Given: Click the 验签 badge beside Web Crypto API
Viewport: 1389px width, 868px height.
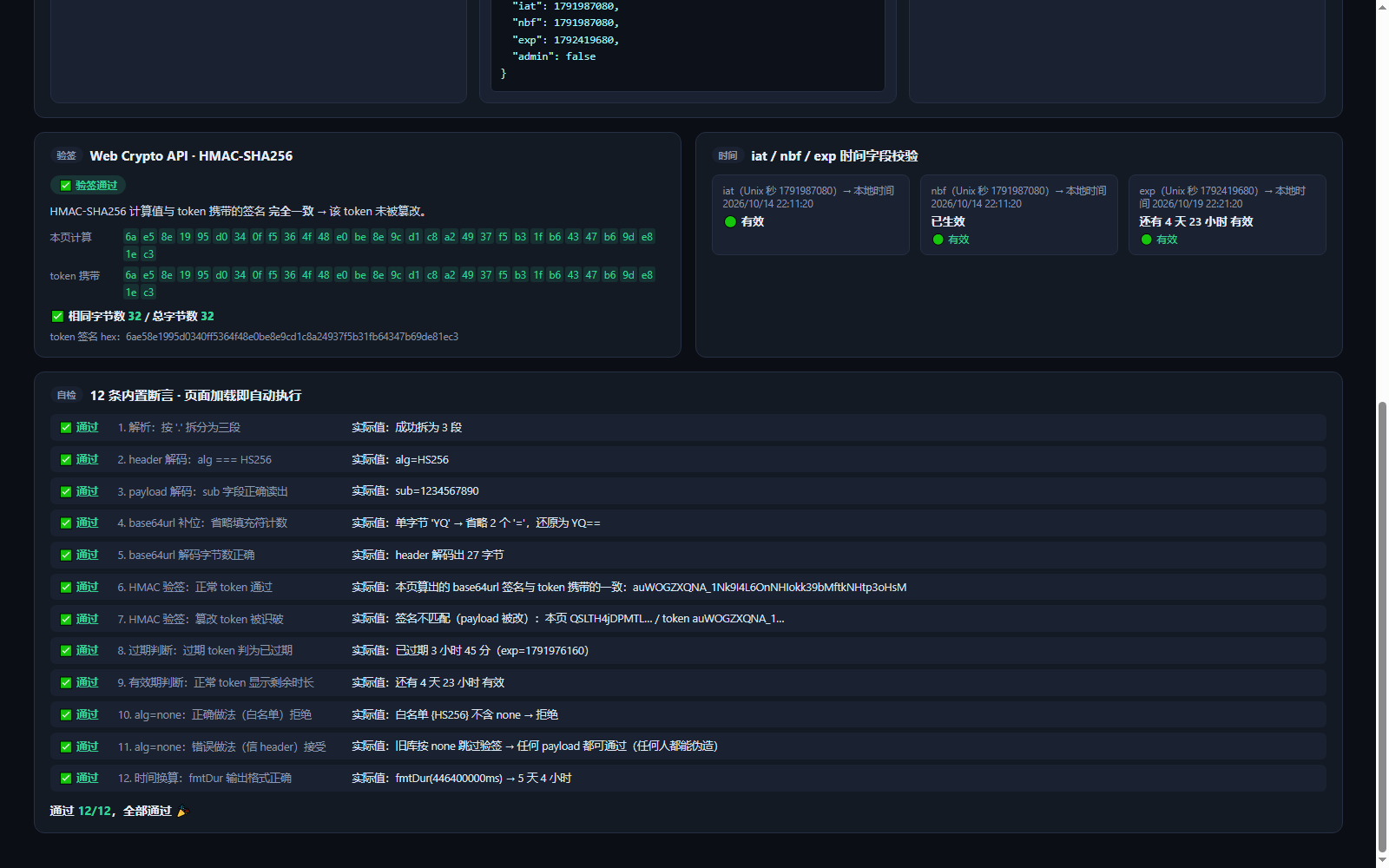Looking at the screenshot, I should tap(67, 156).
